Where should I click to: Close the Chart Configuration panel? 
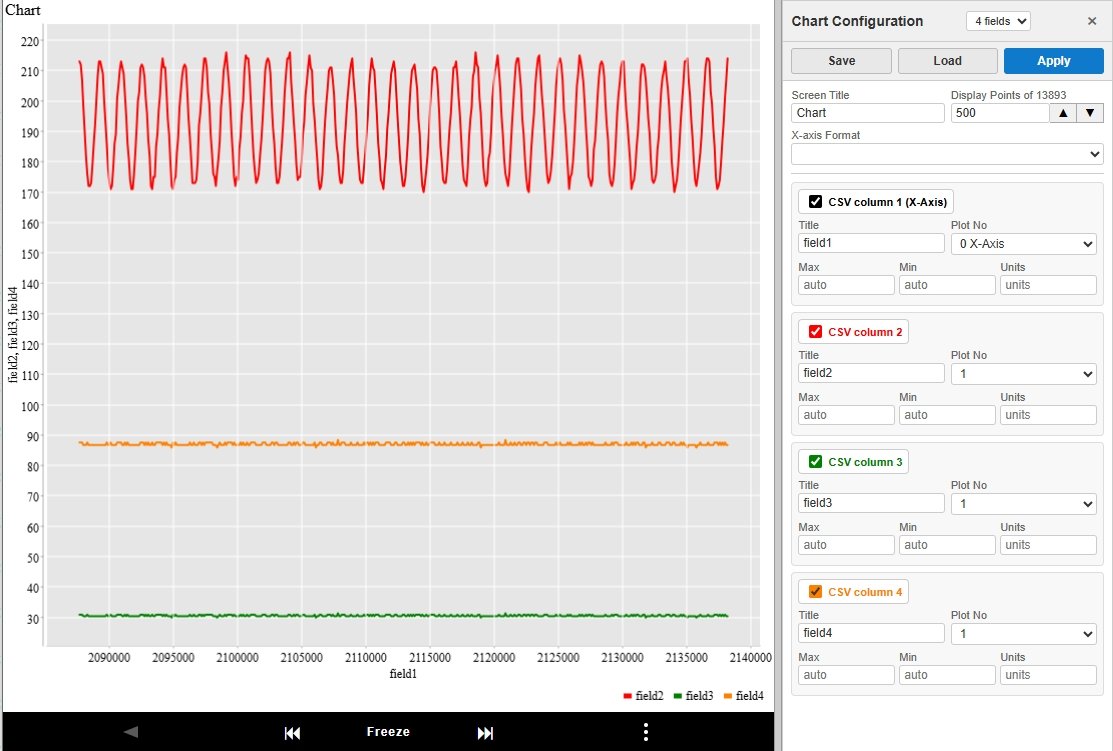point(1092,21)
